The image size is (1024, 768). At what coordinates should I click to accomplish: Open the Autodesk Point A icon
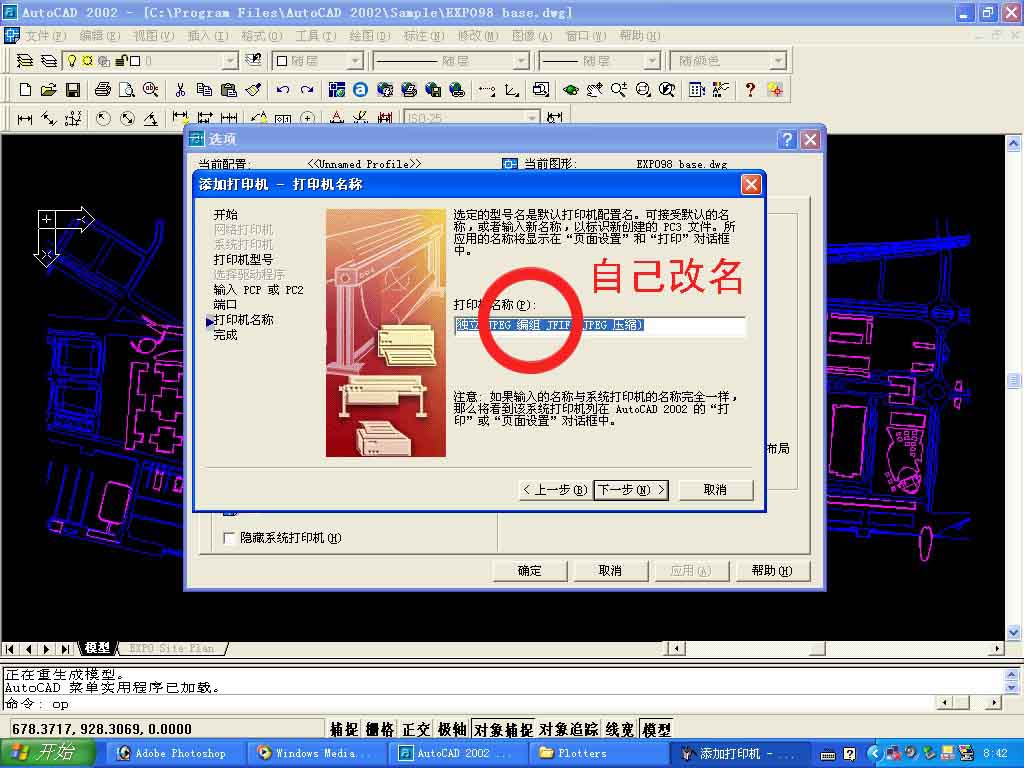point(360,89)
